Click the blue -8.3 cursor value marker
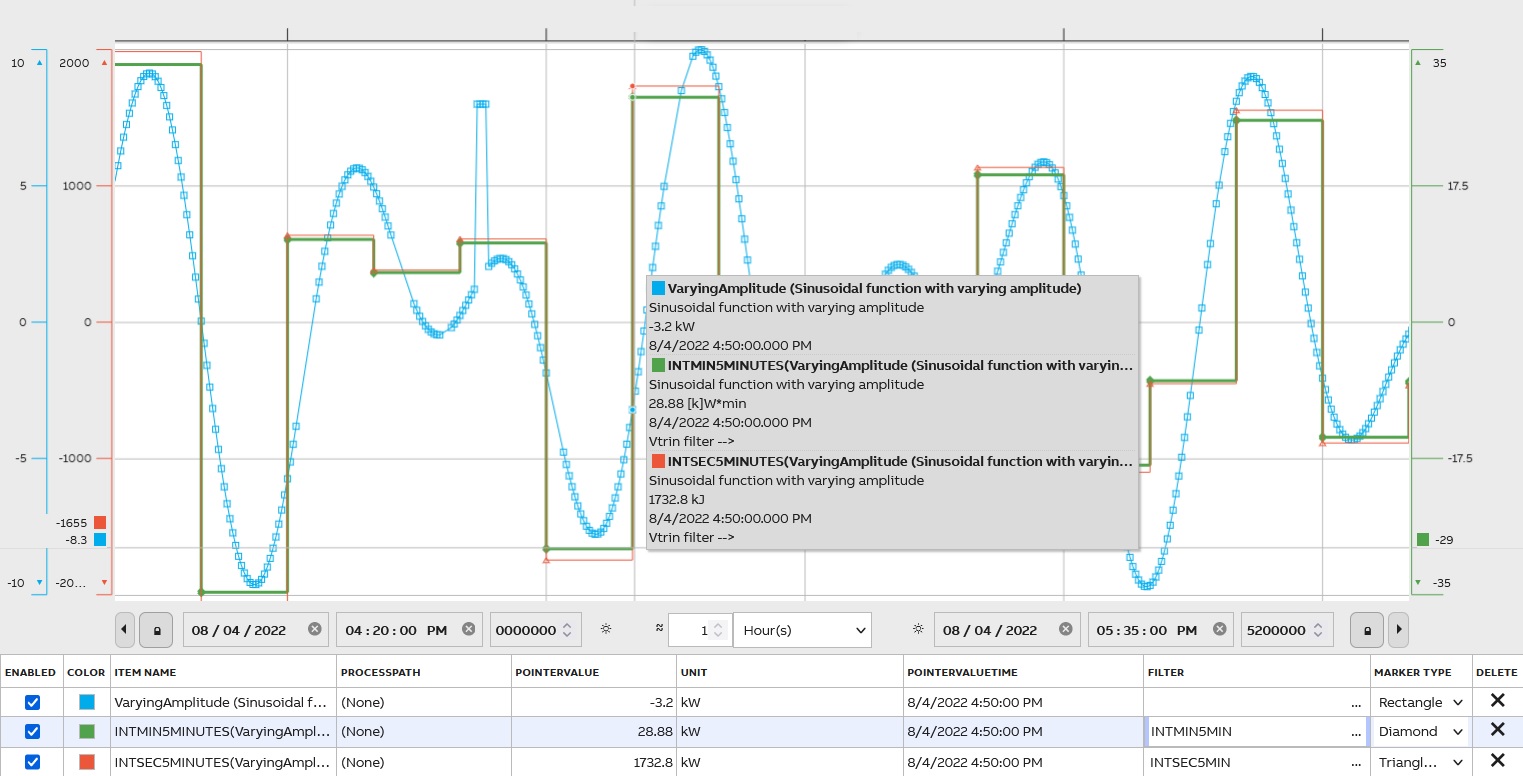Viewport: 1523px width, 776px height. [x=99, y=539]
